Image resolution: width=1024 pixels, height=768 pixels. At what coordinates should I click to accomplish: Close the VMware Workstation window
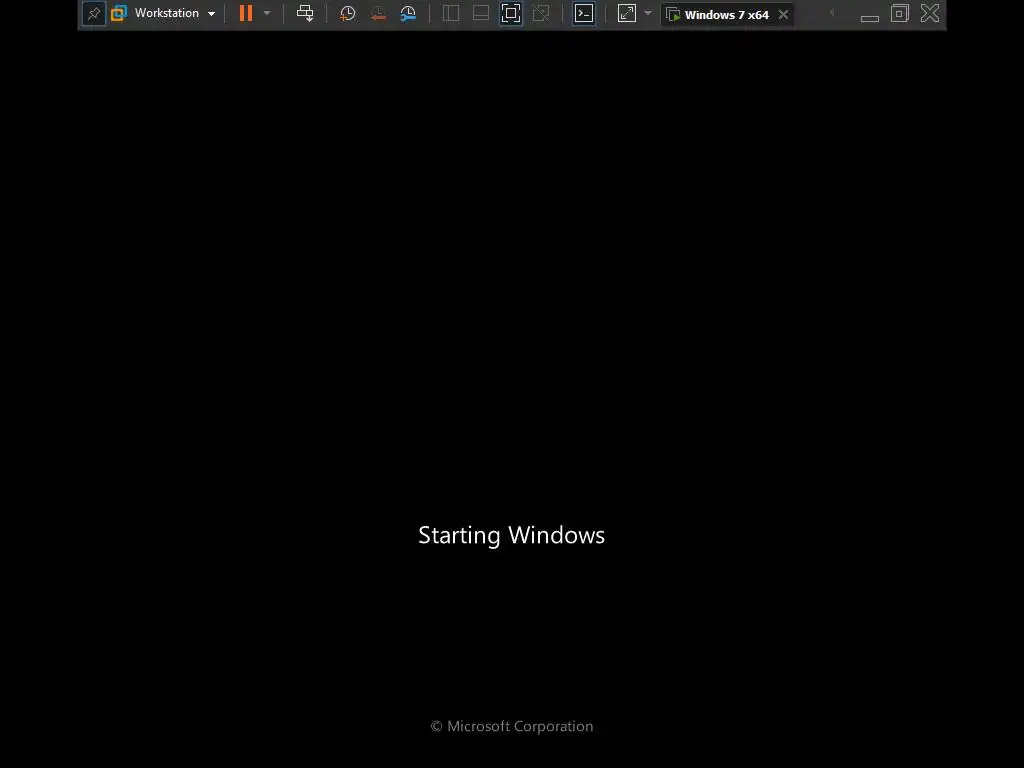pos(930,13)
